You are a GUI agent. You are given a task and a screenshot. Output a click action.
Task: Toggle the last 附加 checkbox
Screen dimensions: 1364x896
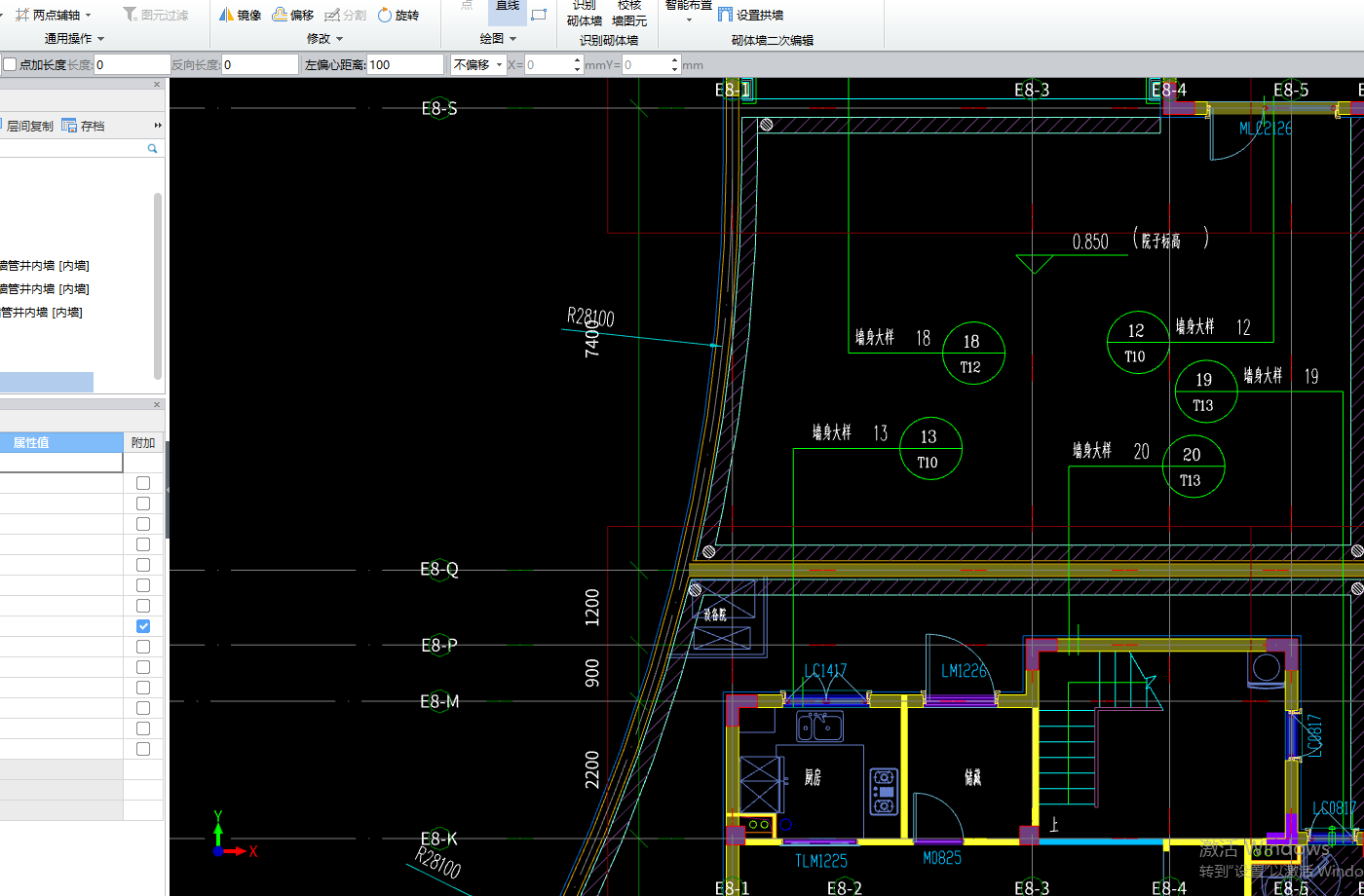click(143, 749)
